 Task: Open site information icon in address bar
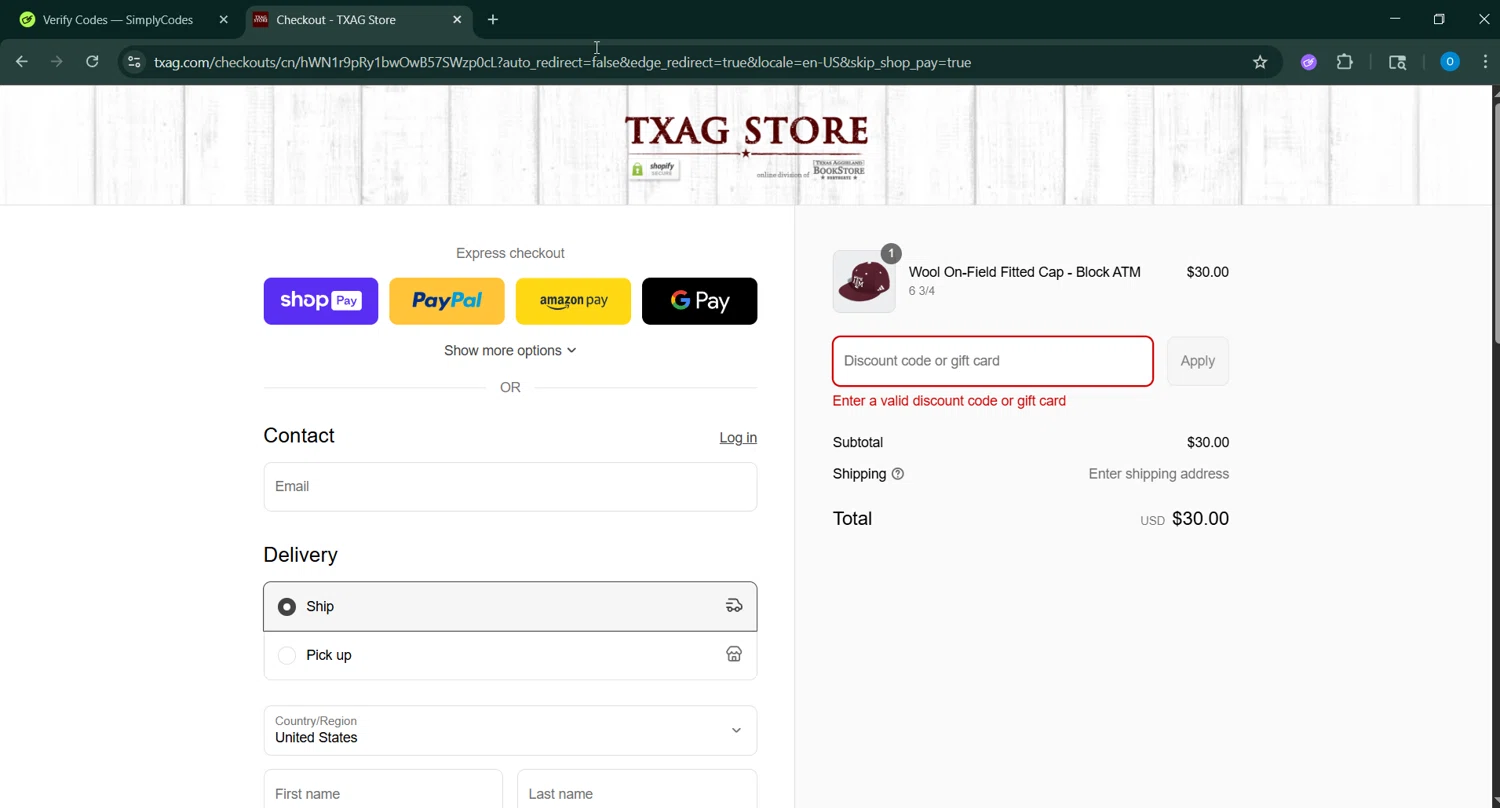tap(134, 62)
